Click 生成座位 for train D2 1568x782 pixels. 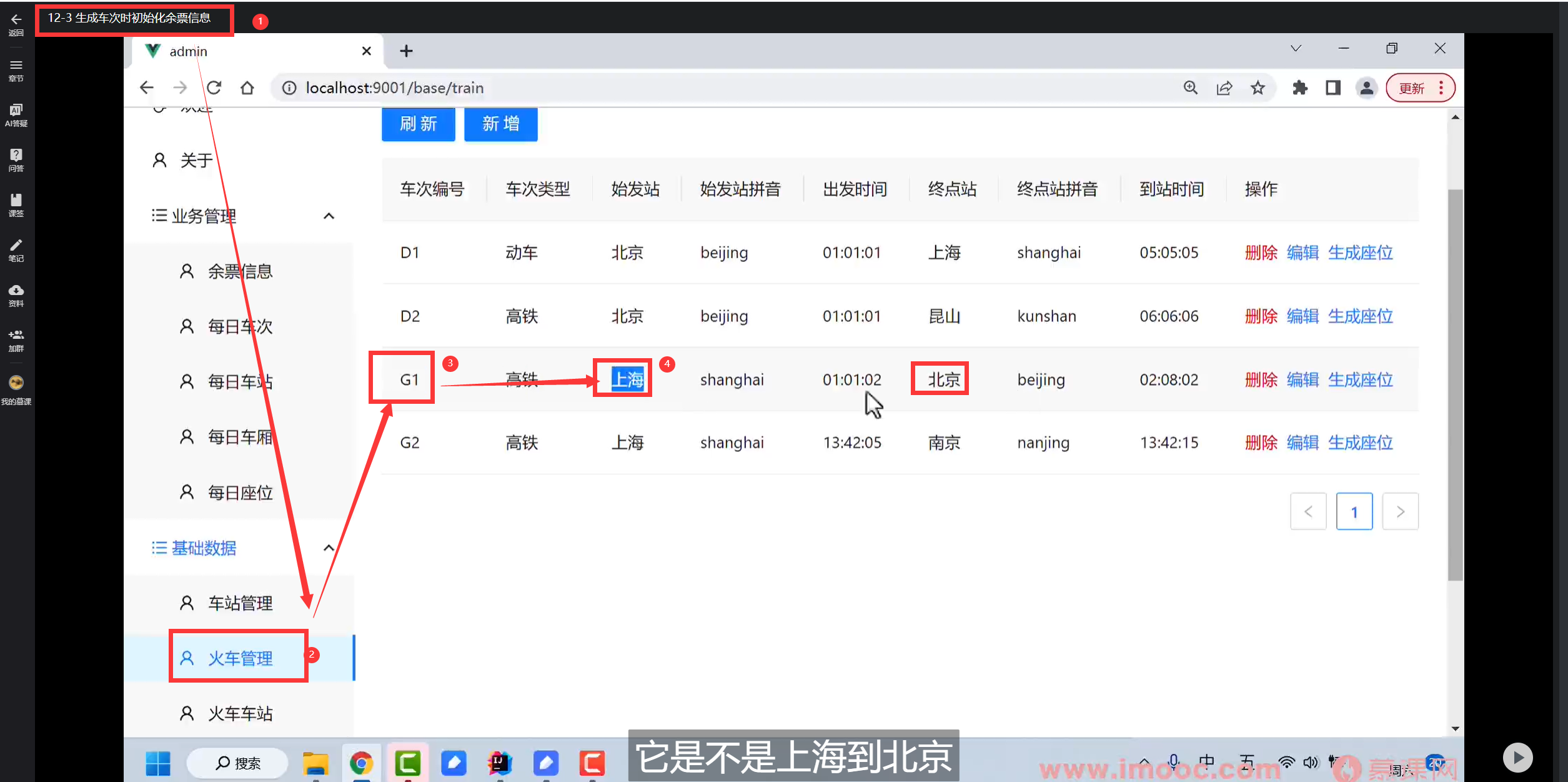tap(1361, 316)
